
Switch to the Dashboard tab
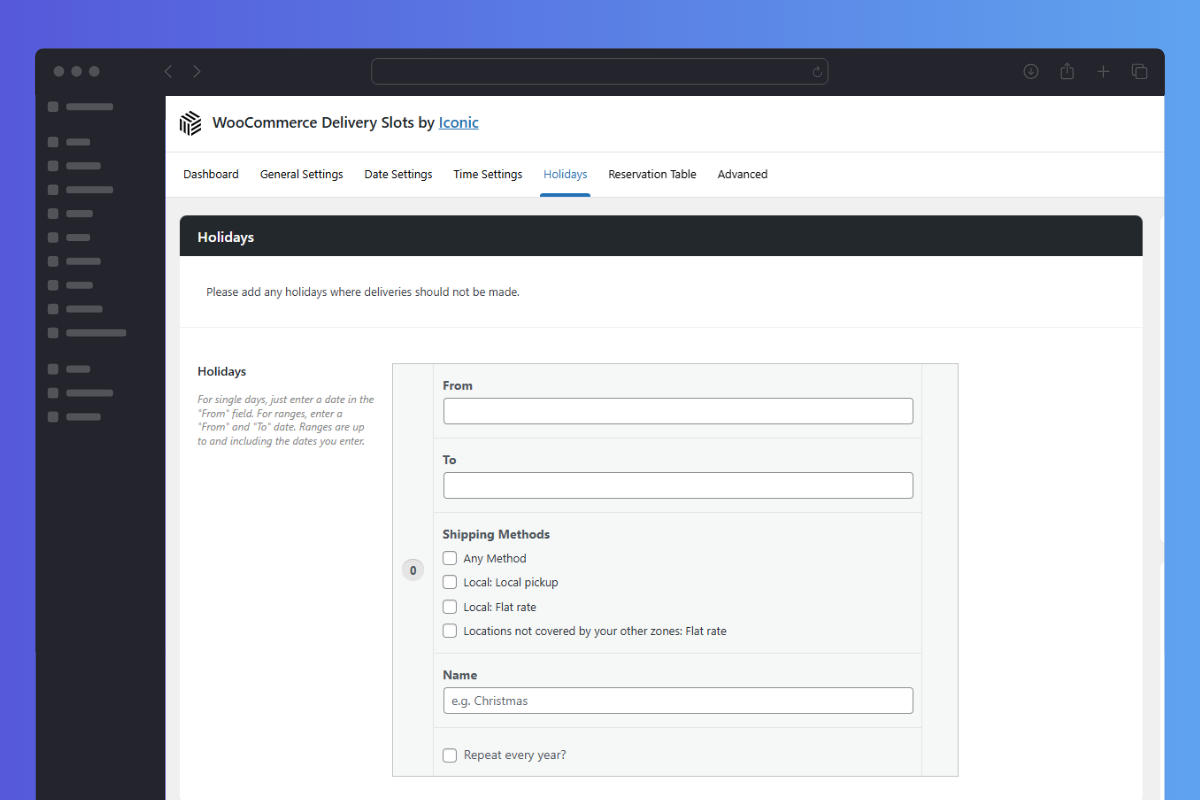click(x=210, y=174)
